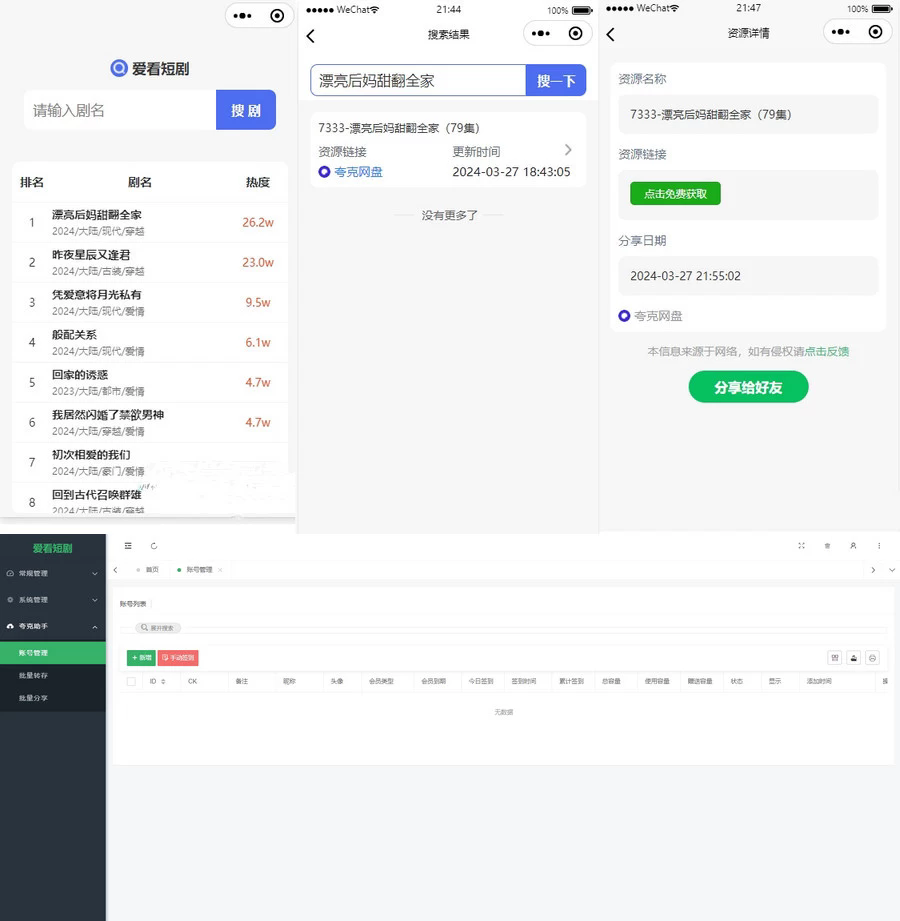Viewport: 900px width, 921px height.
Task: Click the refresh icon next to the hamburger
Action: point(154,545)
